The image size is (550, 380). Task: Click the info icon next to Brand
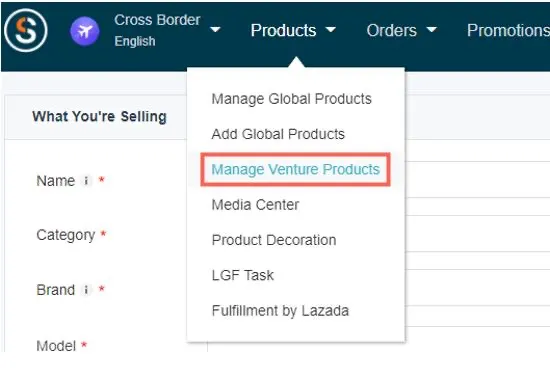pos(86,290)
